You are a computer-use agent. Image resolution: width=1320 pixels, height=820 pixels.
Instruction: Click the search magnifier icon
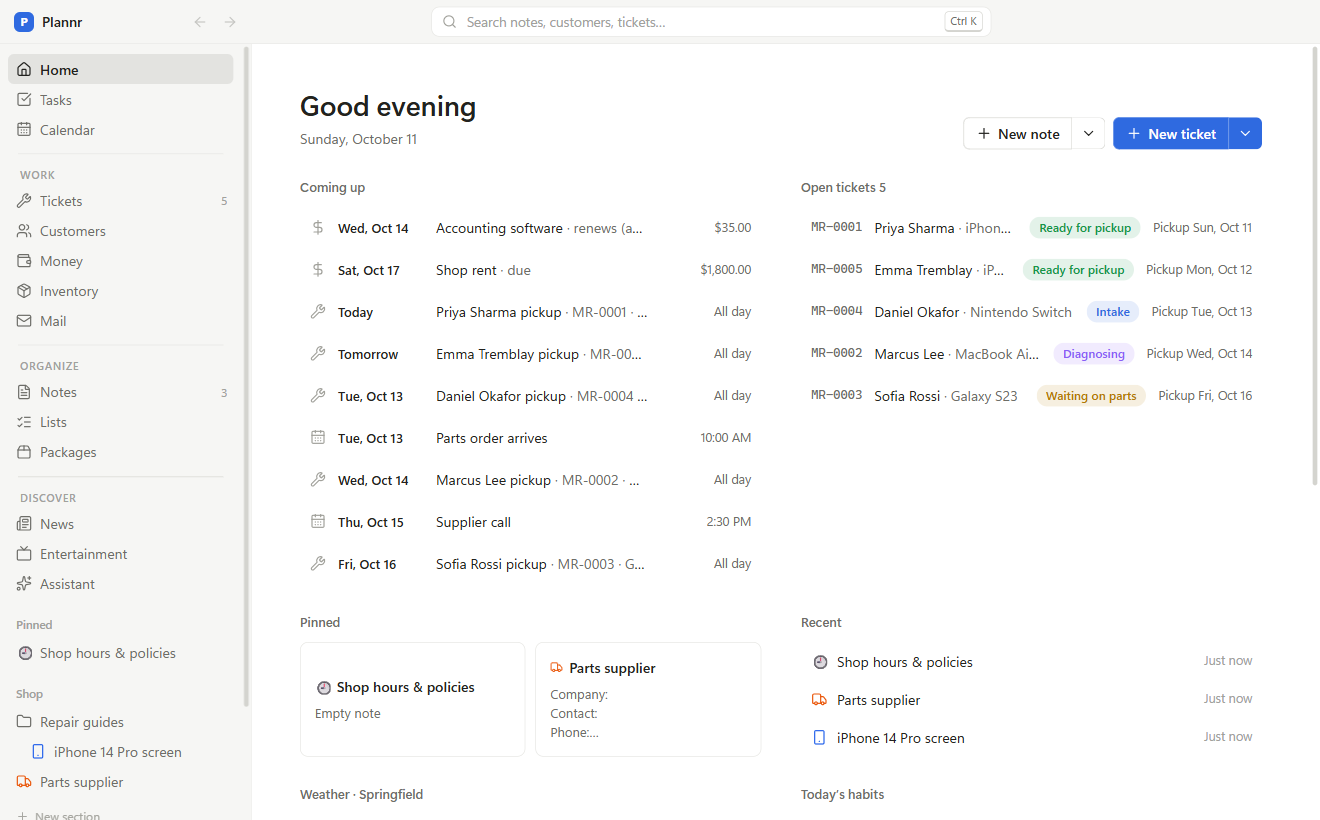450,22
